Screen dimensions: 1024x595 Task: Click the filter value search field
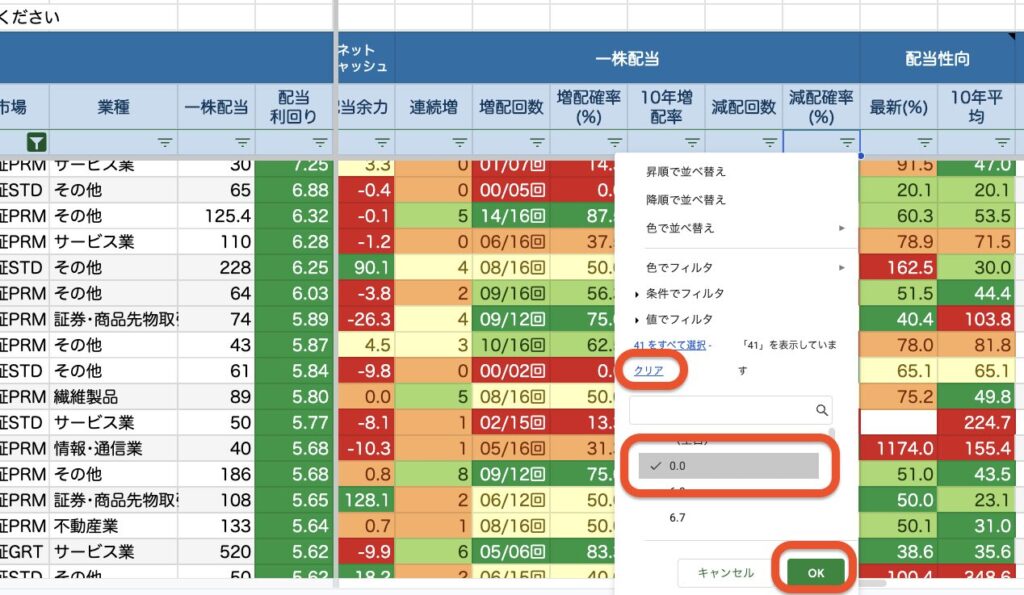720,410
